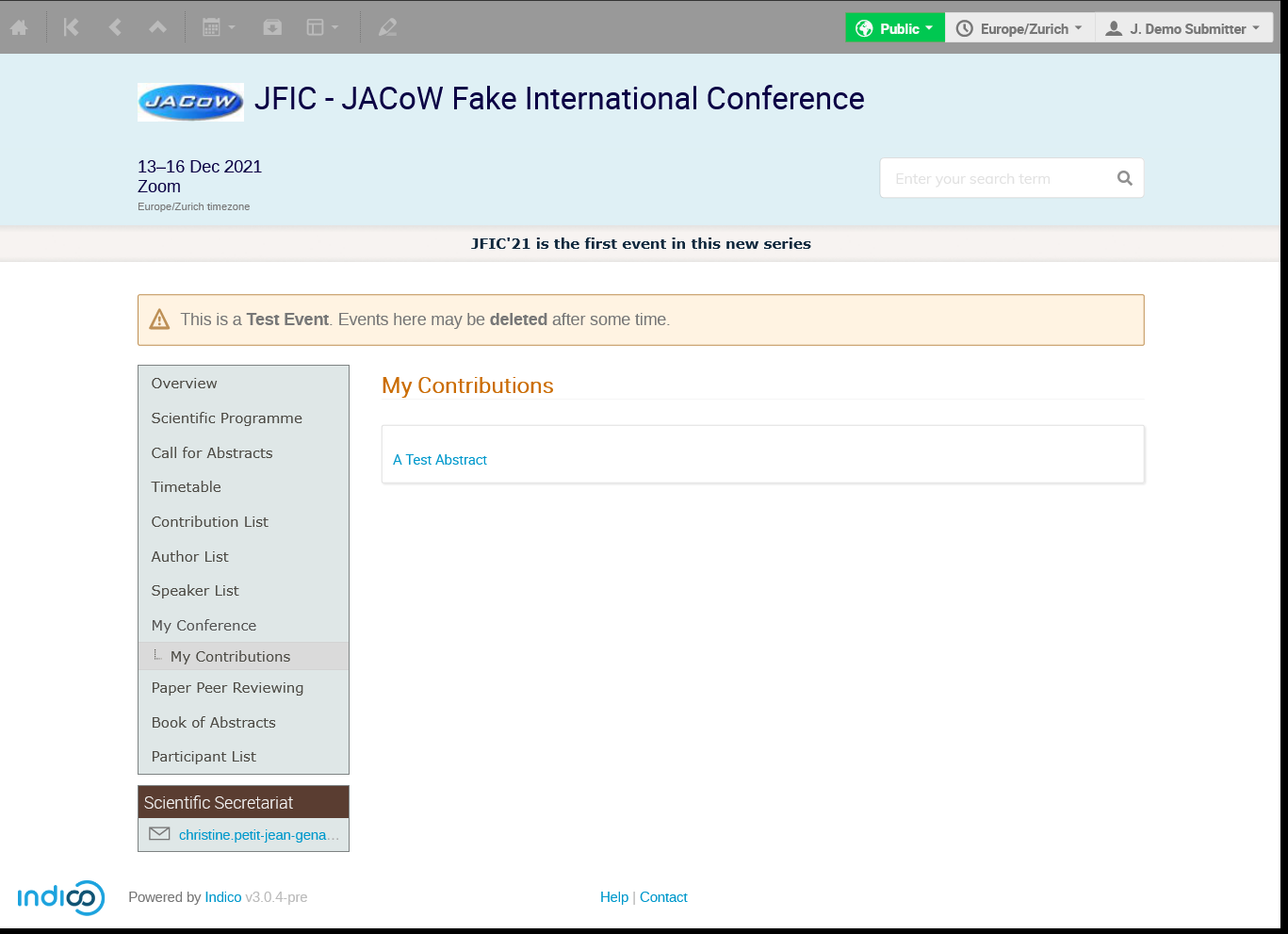Select Timetable from the side menu
This screenshot has height=934, width=1288.
tap(187, 487)
